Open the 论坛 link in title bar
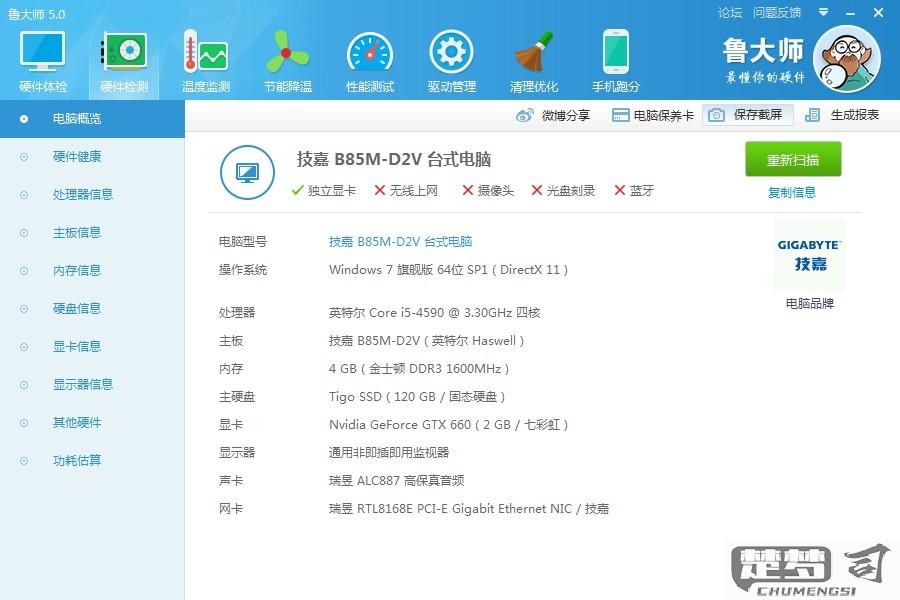This screenshot has width=900, height=600. pos(730,13)
